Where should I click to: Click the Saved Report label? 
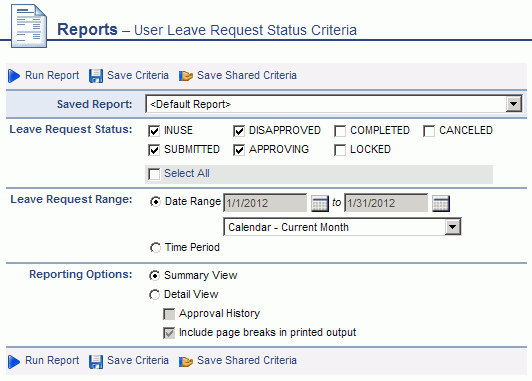[x=94, y=104]
